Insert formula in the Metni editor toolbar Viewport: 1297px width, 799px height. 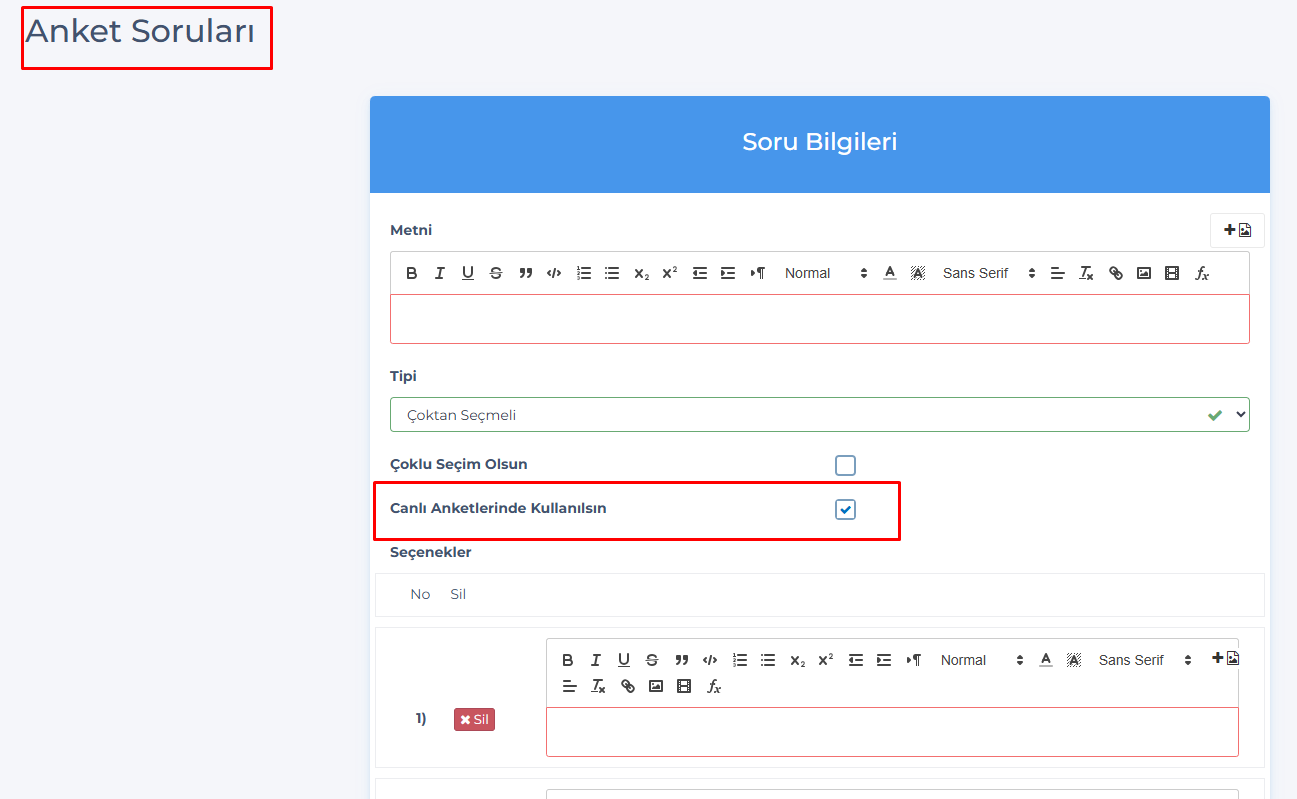(x=1202, y=273)
